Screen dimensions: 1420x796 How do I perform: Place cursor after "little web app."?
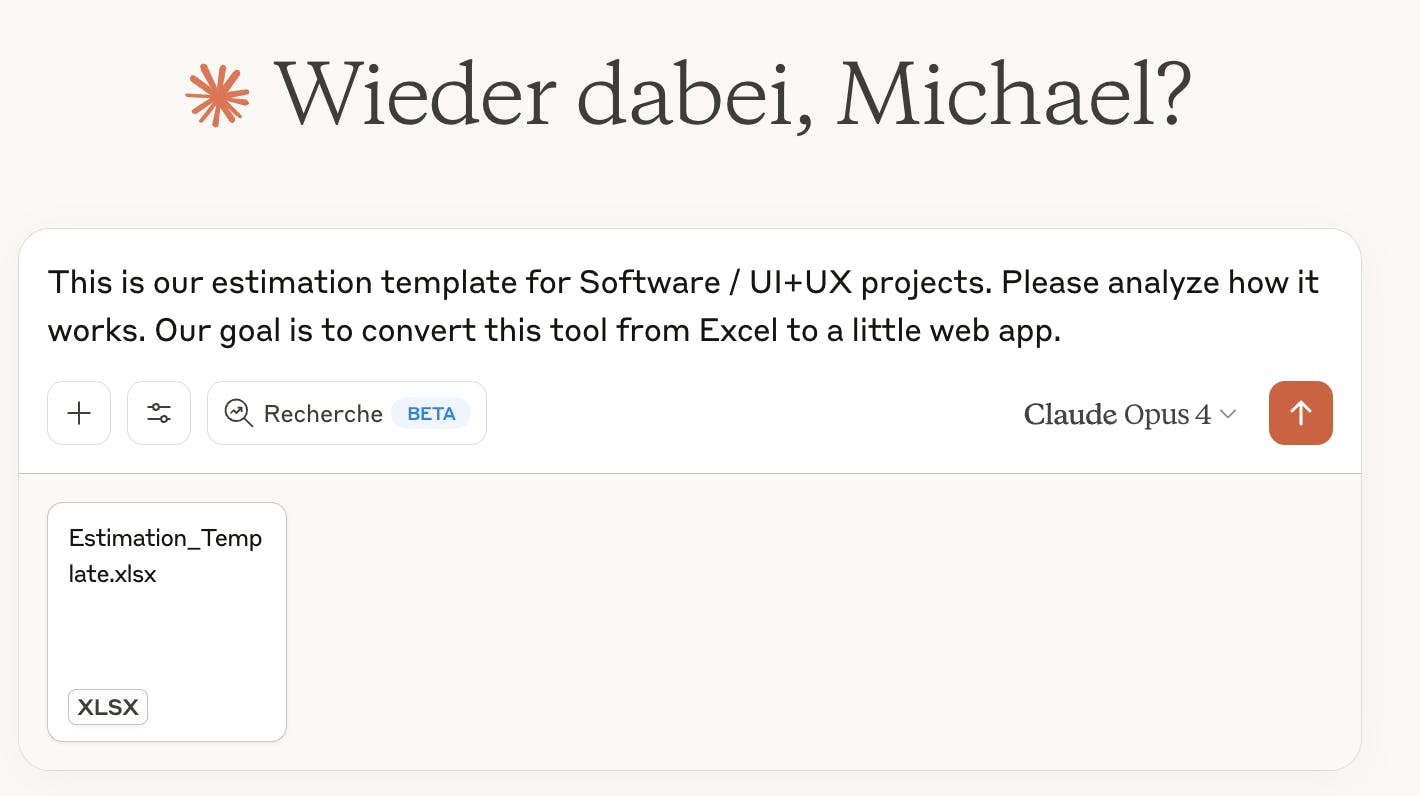click(x=1062, y=331)
